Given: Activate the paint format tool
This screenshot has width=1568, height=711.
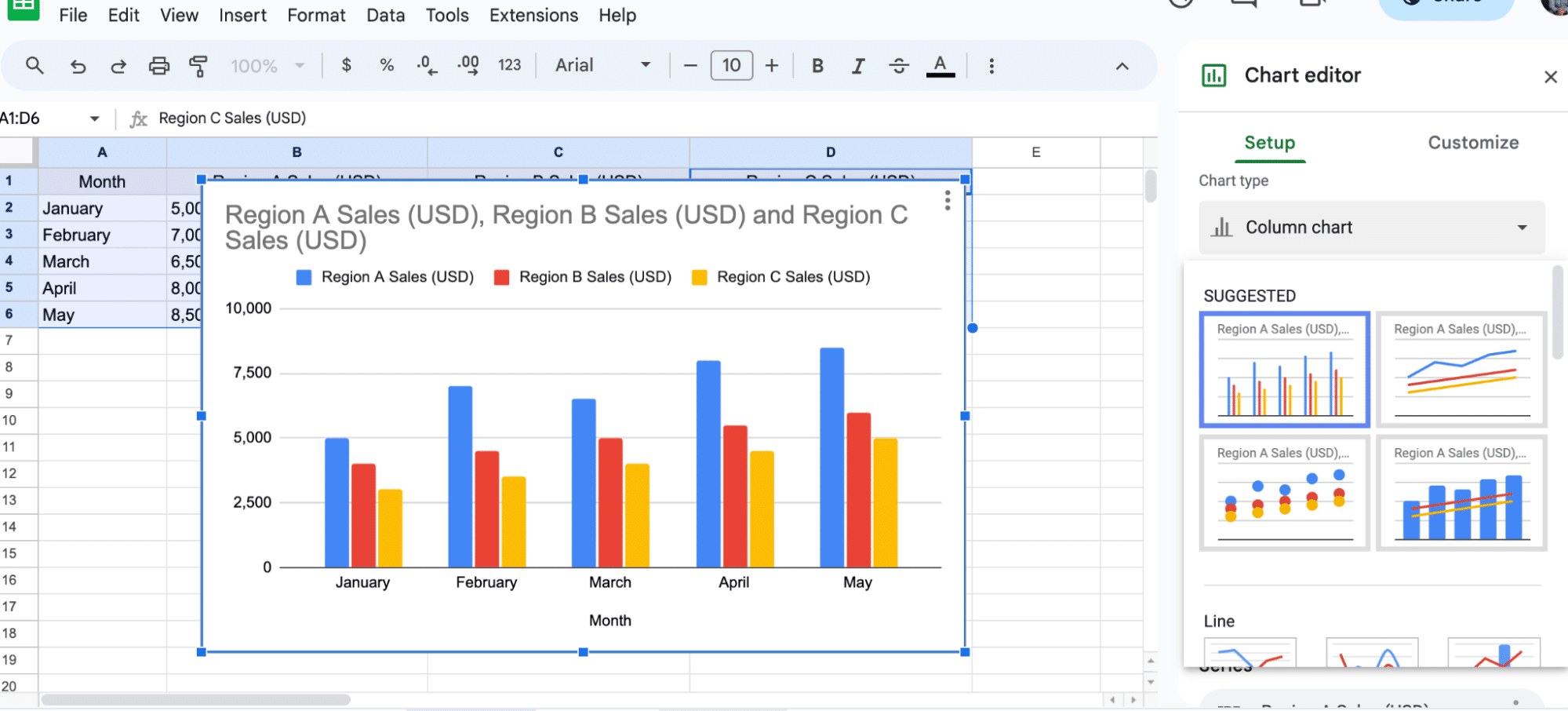Looking at the screenshot, I should click(x=198, y=66).
